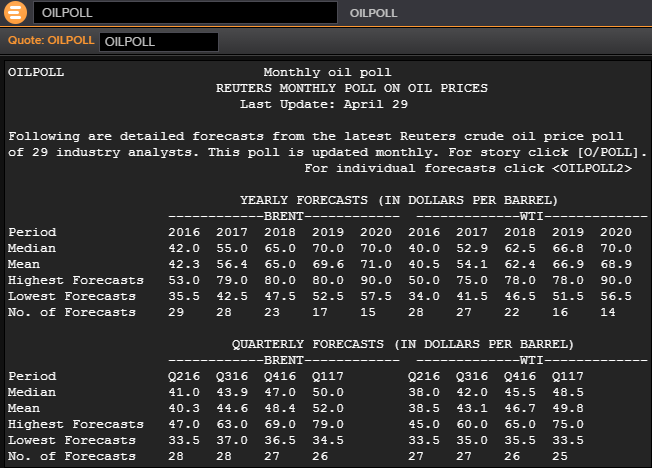The width and height of the screenshot is (652, 468).
Task: Select the QUARTERLY FORECASTS section heading
Action: pos(403,344)
